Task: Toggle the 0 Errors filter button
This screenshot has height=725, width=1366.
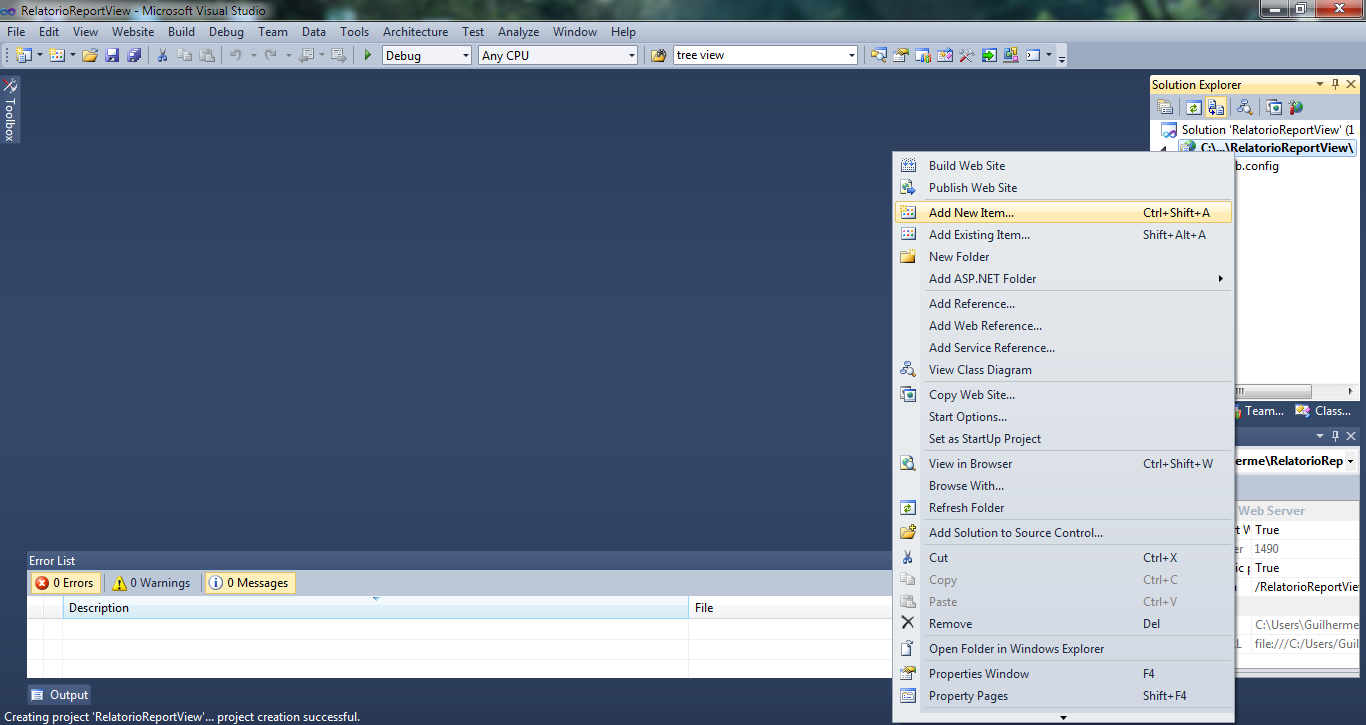Action: (65, 583)
